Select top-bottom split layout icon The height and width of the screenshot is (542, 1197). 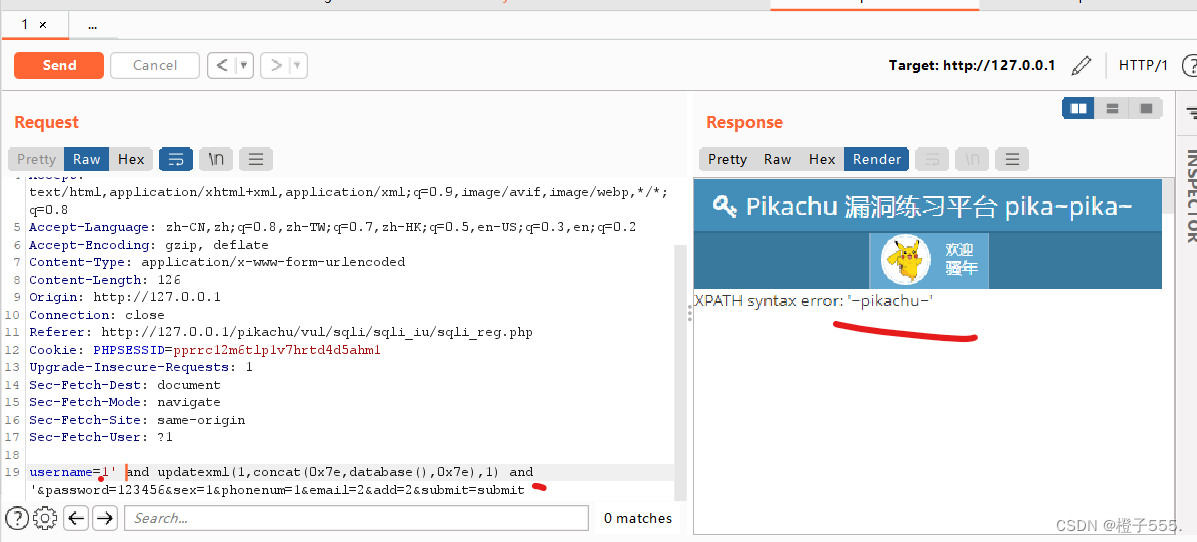coord(1112,108)
